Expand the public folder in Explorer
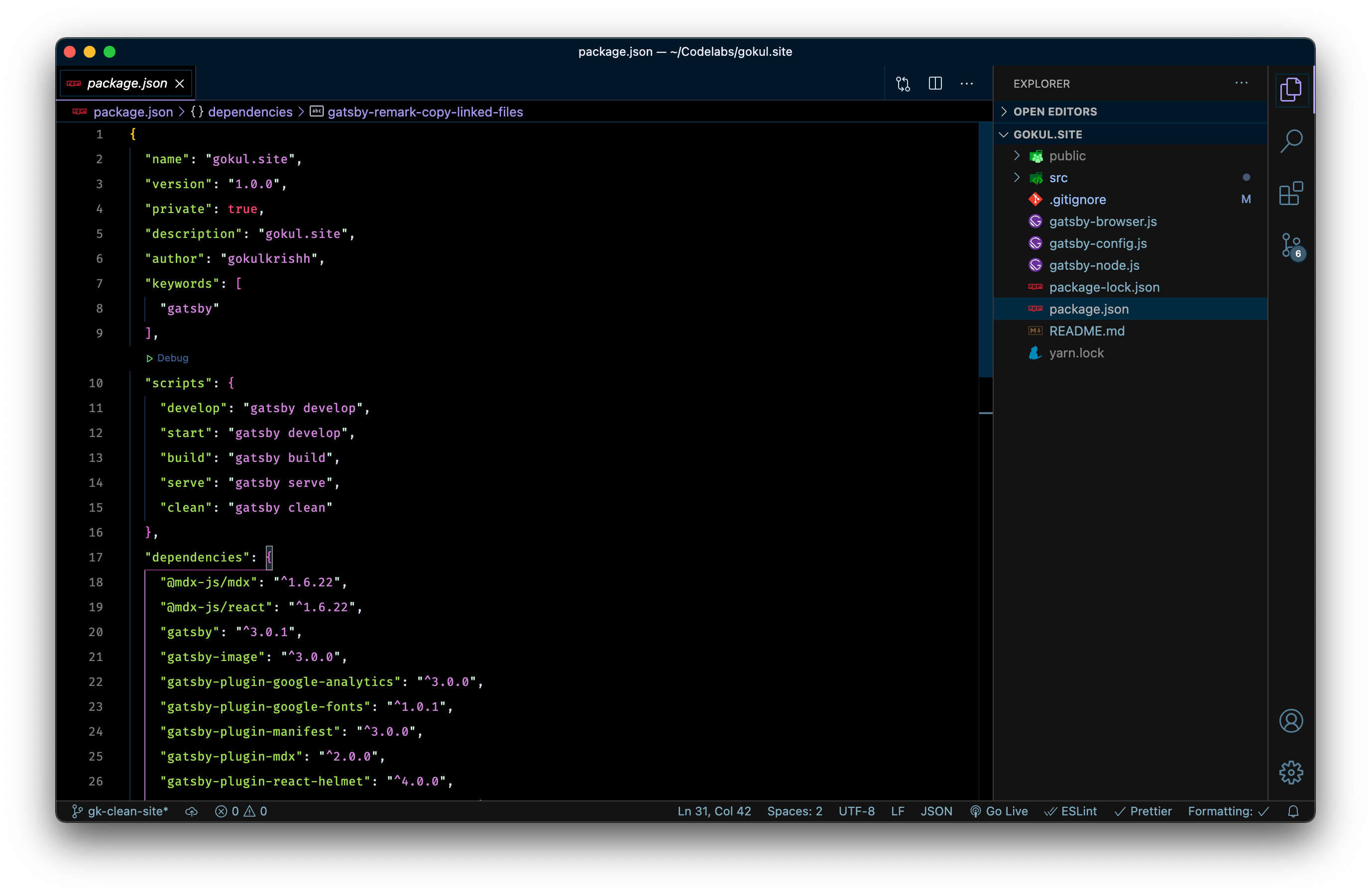The height and width of the screenshot is (896, 1371). click(1017, 155)
